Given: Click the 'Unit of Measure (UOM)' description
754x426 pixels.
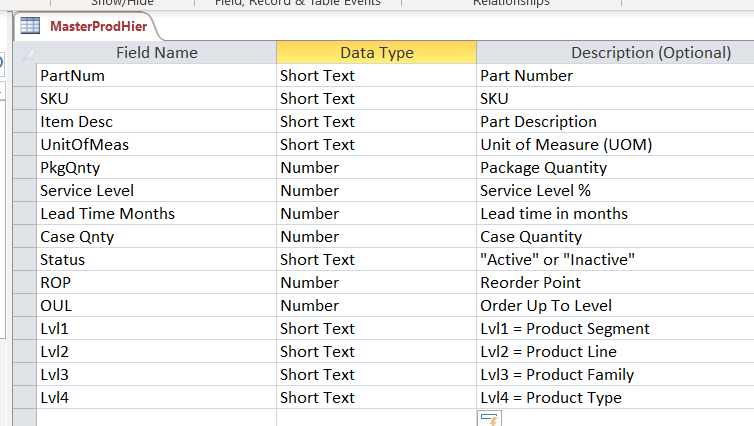Looking at the screenshot, I should pos(616,145).
